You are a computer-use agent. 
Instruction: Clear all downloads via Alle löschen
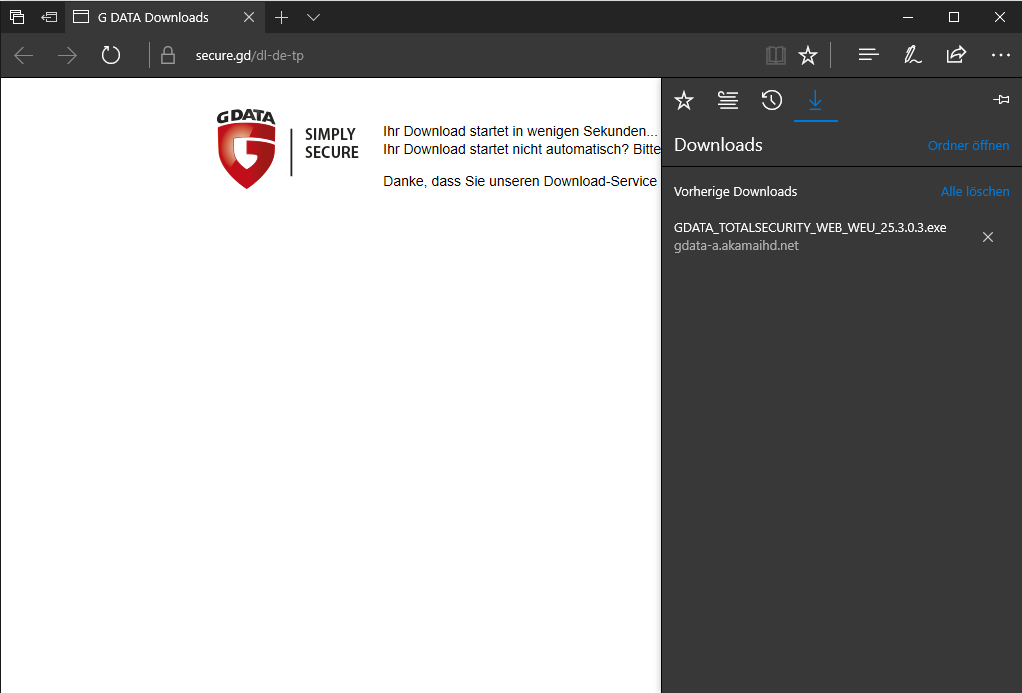975,191
